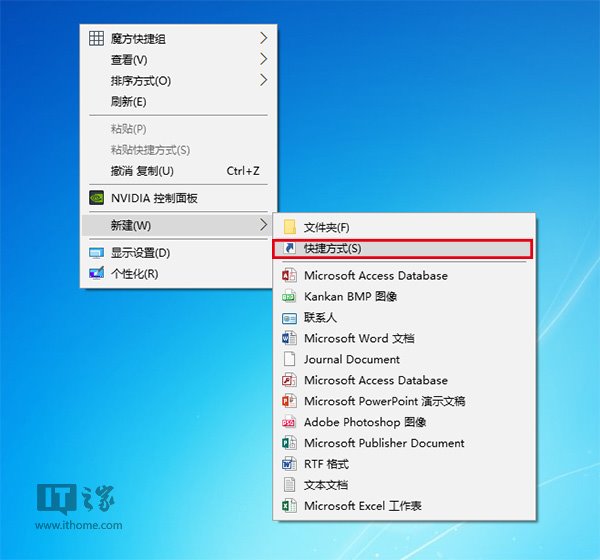The width and height of the screenshot is (600, 560).
Task: Select RTF 格式 in the submenu
Action: 404,464
